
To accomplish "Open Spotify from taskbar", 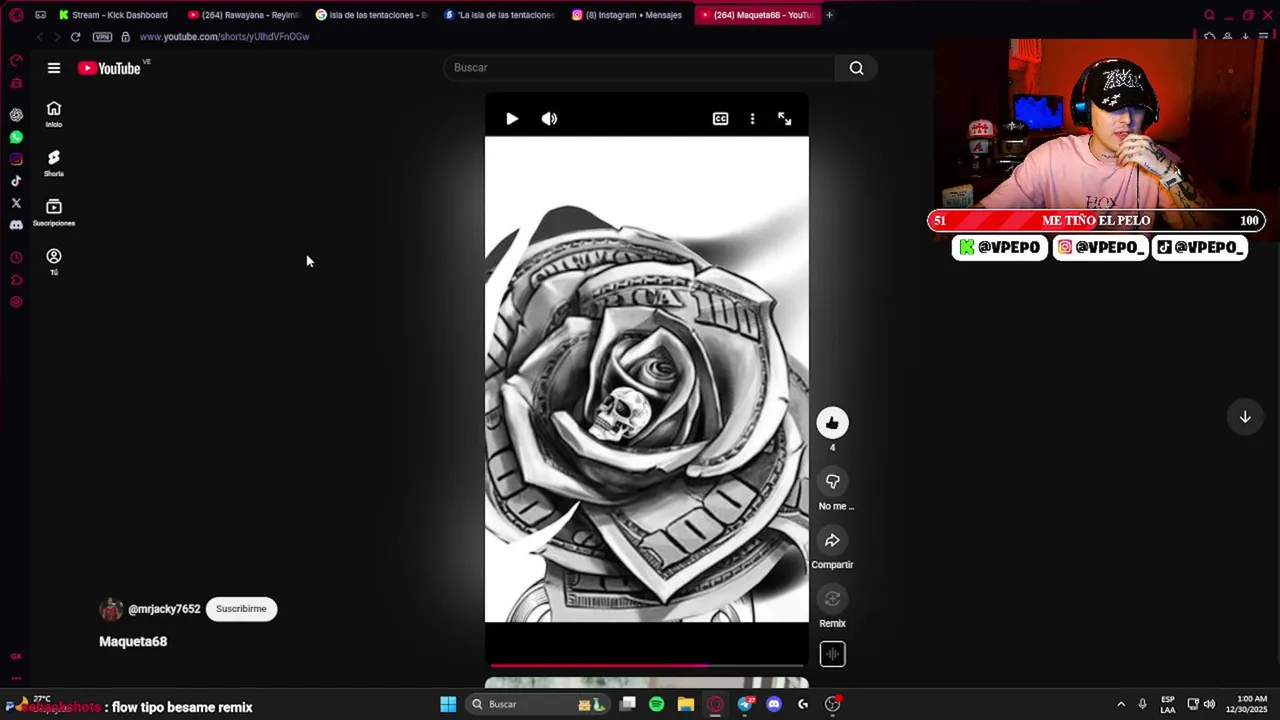I will (656, 704).
